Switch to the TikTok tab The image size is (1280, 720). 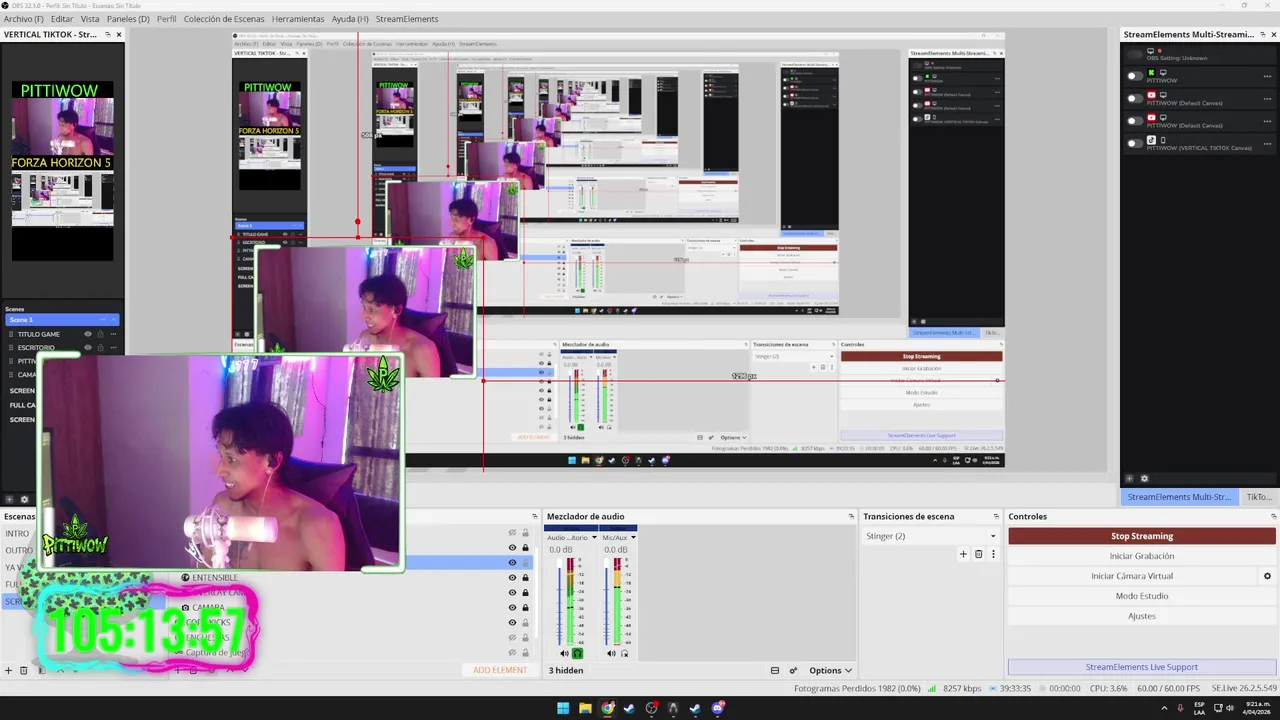(1259, 497)
